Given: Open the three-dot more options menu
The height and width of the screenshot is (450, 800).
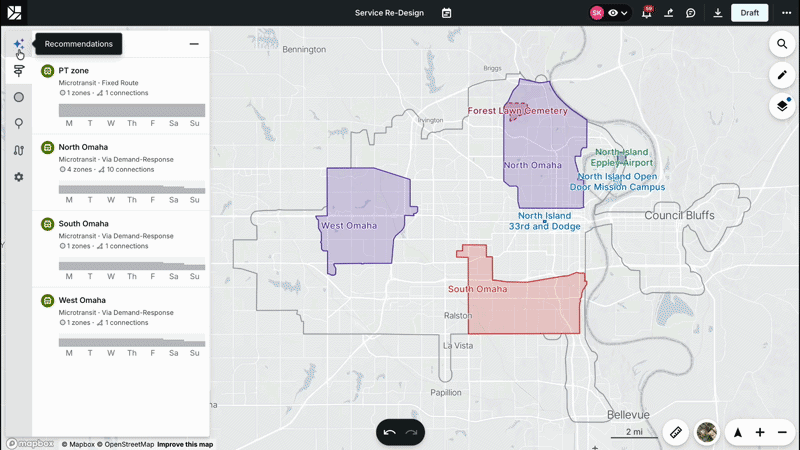Looking at the screenshot, I should tap(786, 13).
